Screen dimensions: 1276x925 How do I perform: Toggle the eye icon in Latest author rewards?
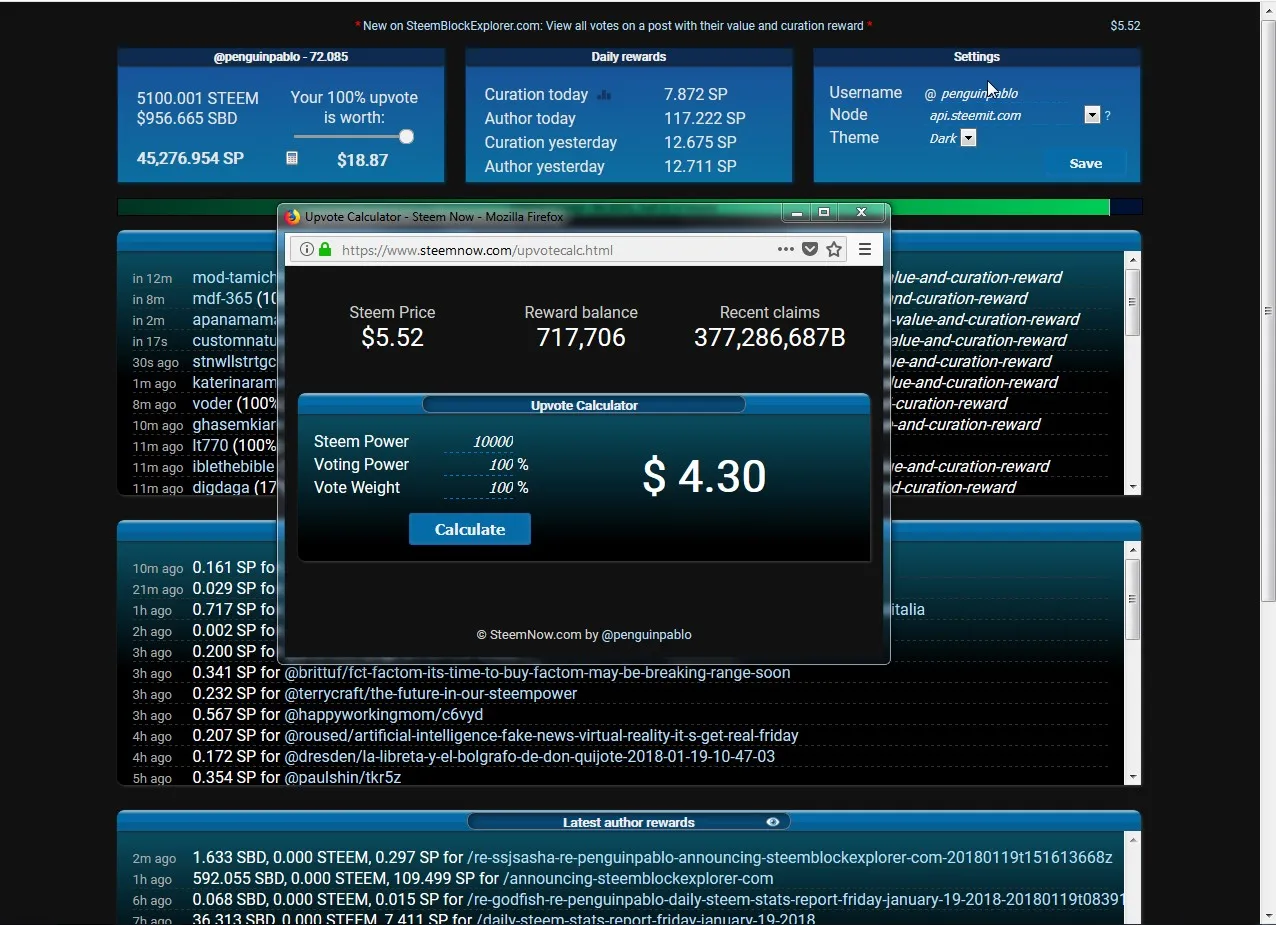coord(773,822)
